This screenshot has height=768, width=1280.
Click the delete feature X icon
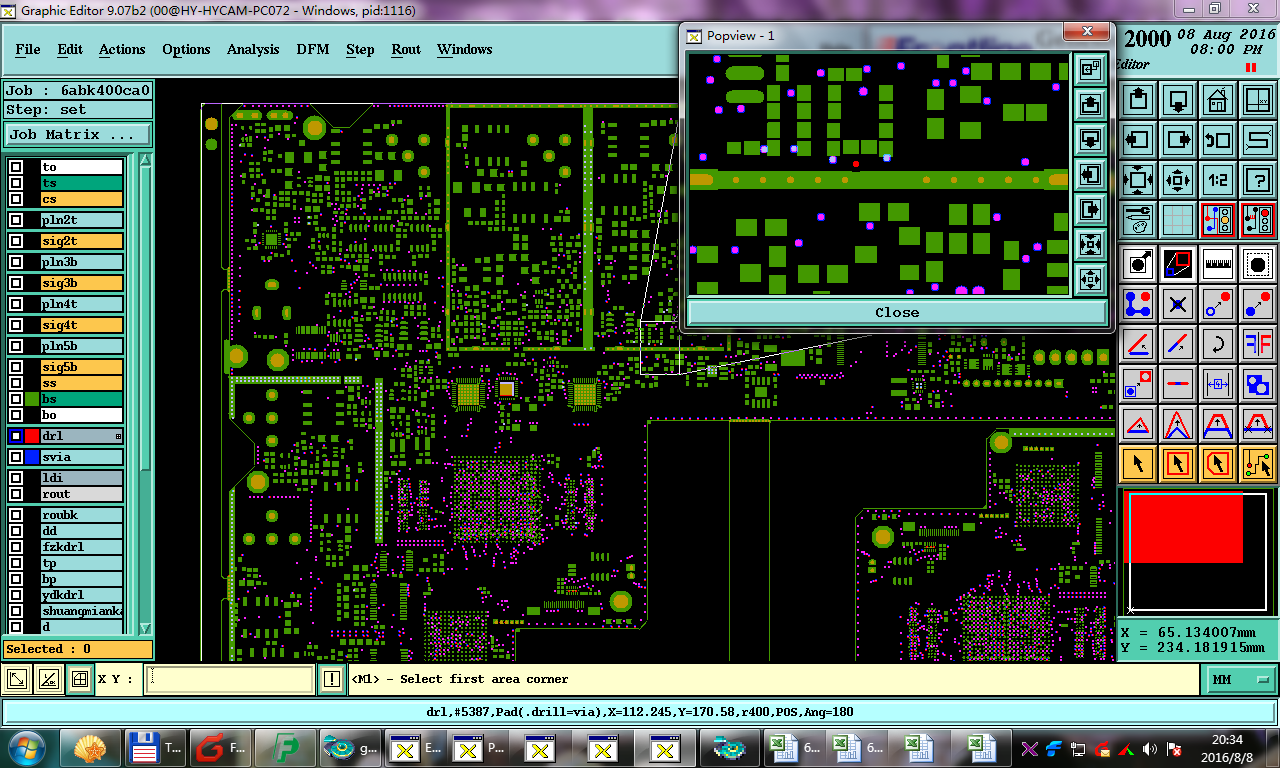coord(1178,304)
